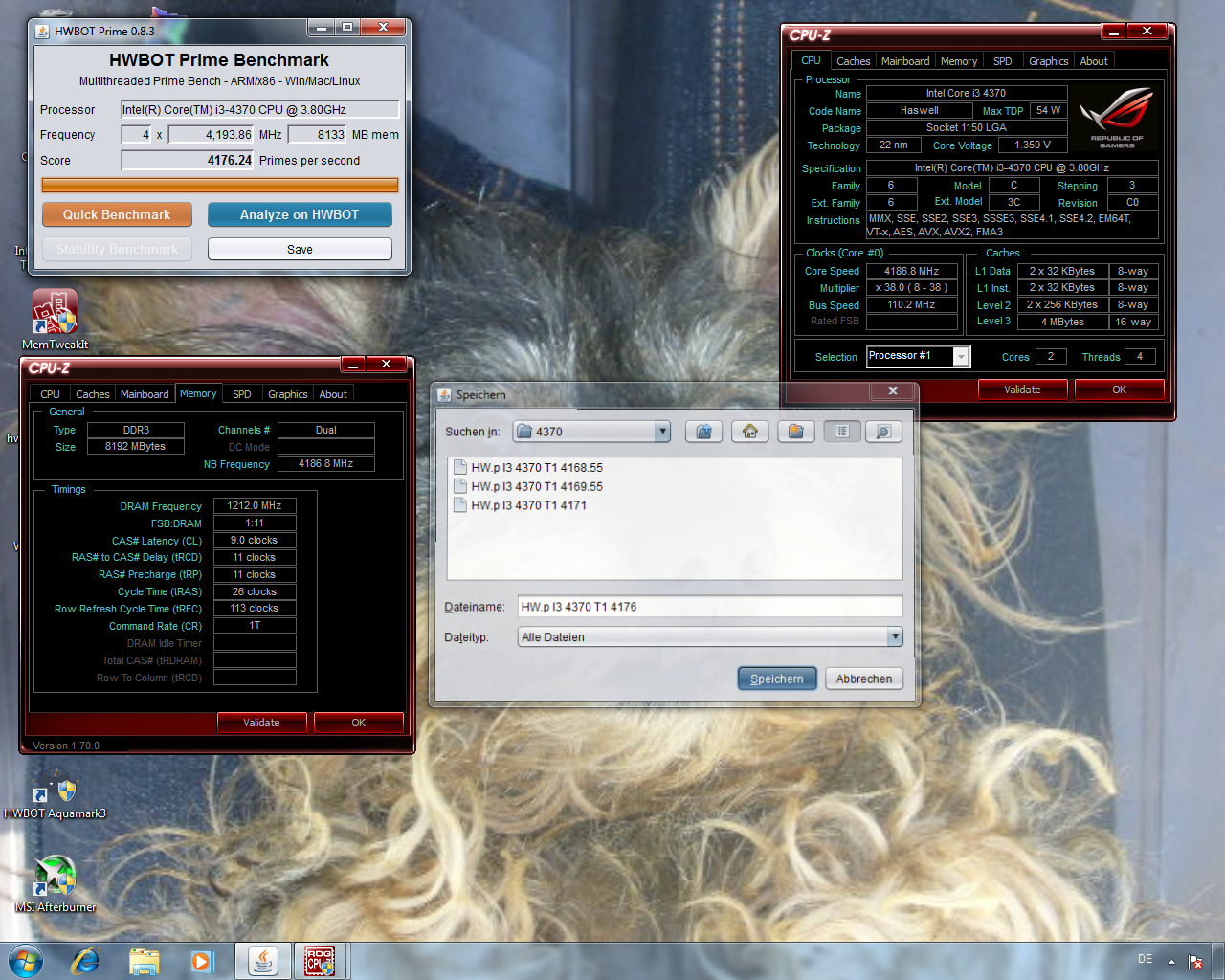Screen dimensions: 1225x980
Task: Open Graphics tab in left CPU-Z window
Action: pos(288,394)
